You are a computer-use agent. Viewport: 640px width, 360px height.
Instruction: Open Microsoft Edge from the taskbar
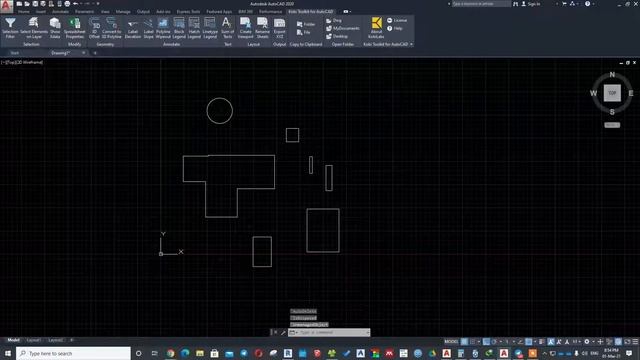tap(185, 353)
